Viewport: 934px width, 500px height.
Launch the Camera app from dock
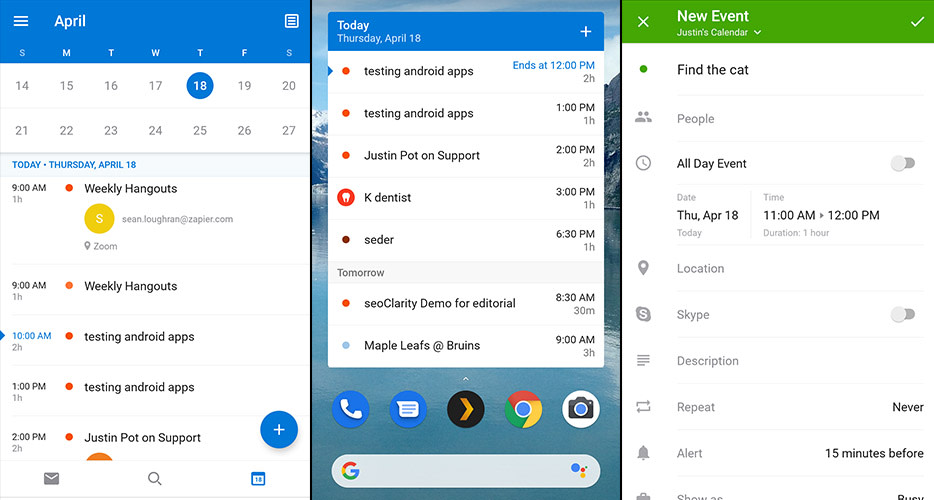pyautogui.click(x=581, y=408)
